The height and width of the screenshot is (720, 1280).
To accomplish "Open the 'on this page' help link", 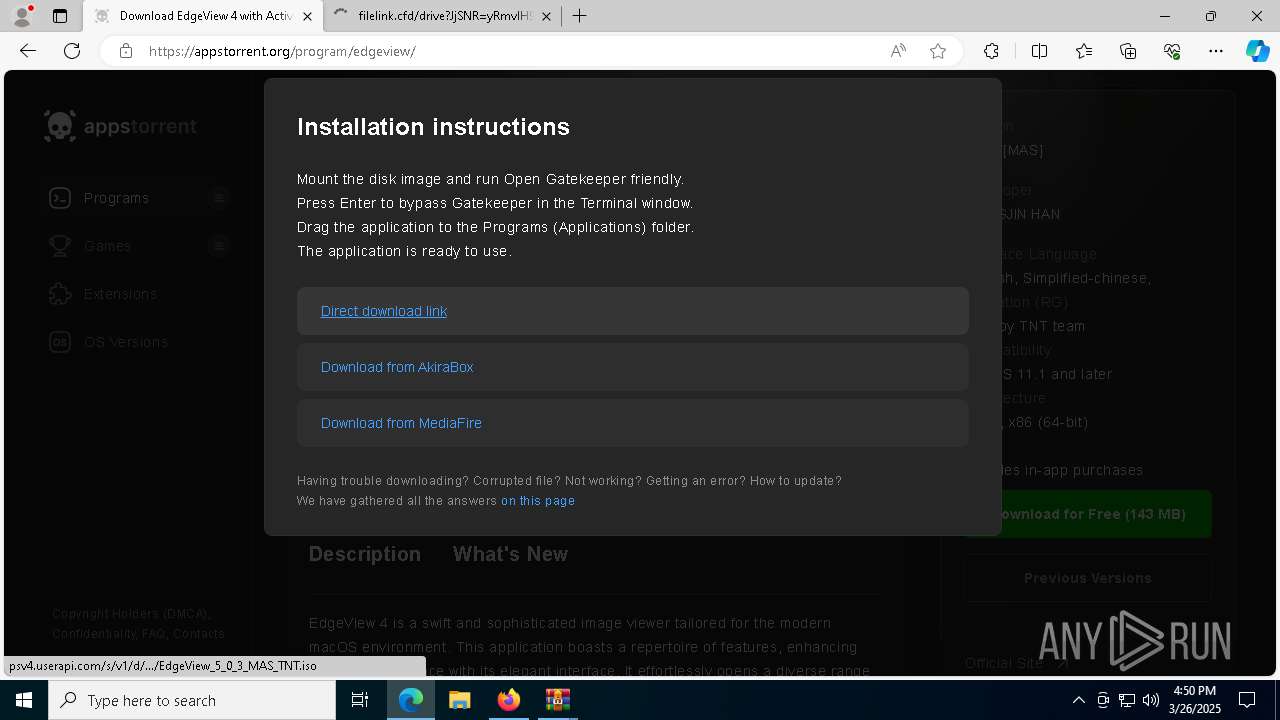I will click(x=538, y=501).
